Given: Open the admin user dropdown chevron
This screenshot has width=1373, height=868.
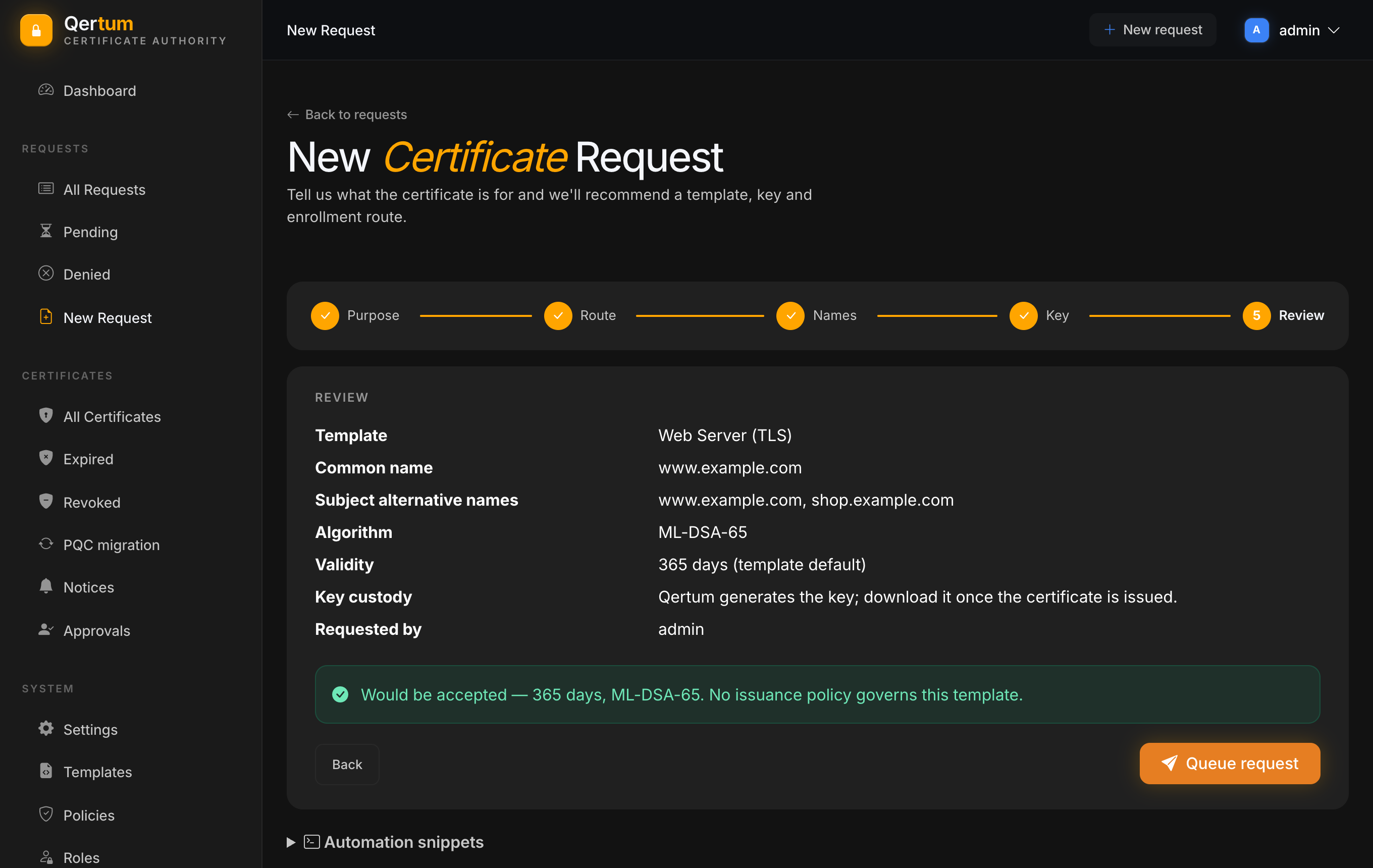Looking at the screenshot, I should coord(1333,30).
